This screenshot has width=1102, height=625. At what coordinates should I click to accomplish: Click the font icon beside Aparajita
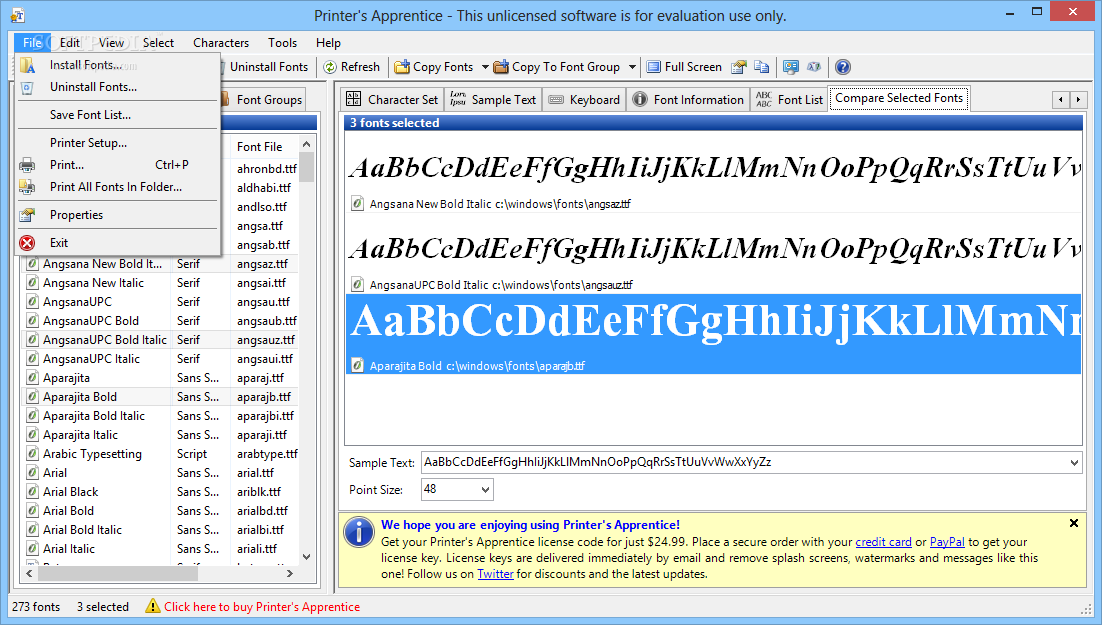(x=32, y=378)
